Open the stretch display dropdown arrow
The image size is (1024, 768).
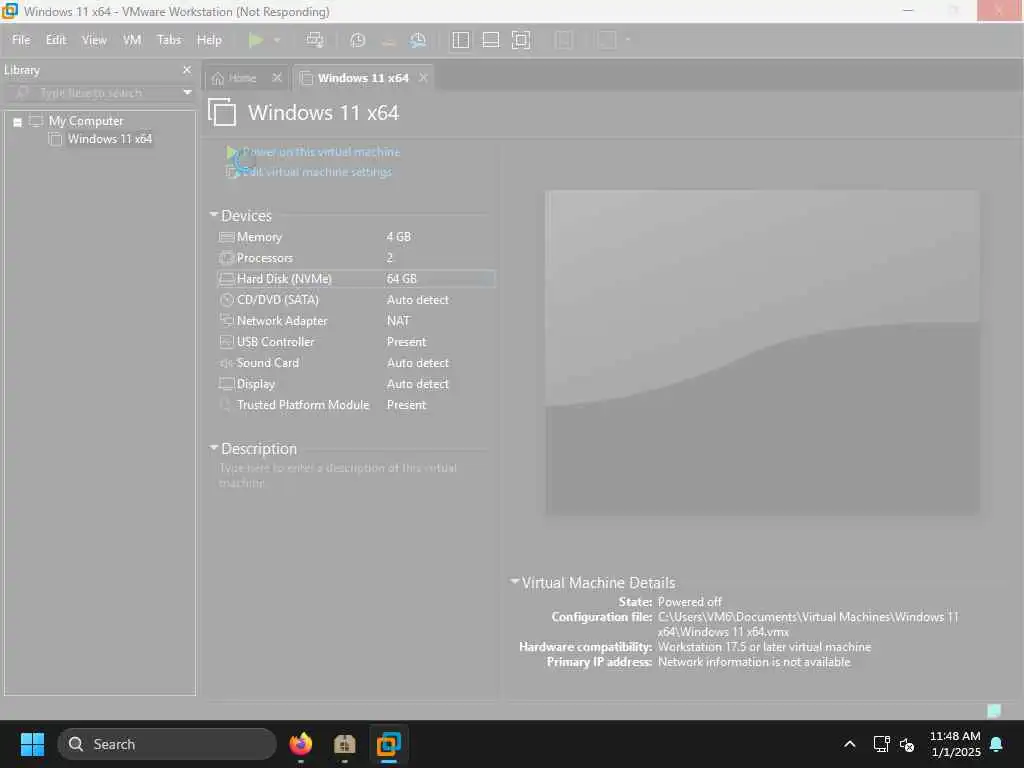click(628, 40)
